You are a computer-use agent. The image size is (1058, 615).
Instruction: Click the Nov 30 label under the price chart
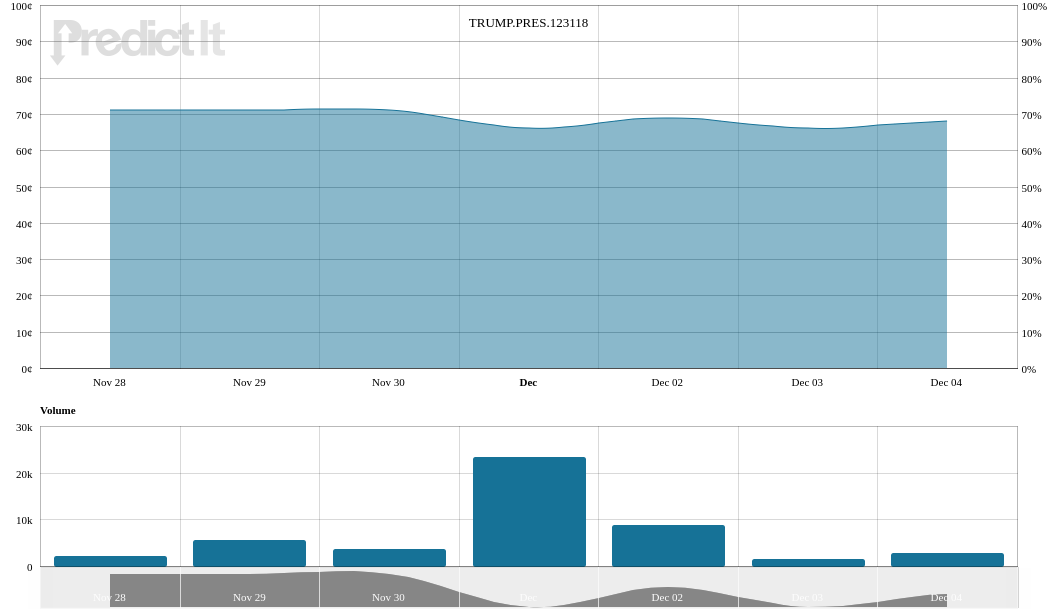coord(388,382)
